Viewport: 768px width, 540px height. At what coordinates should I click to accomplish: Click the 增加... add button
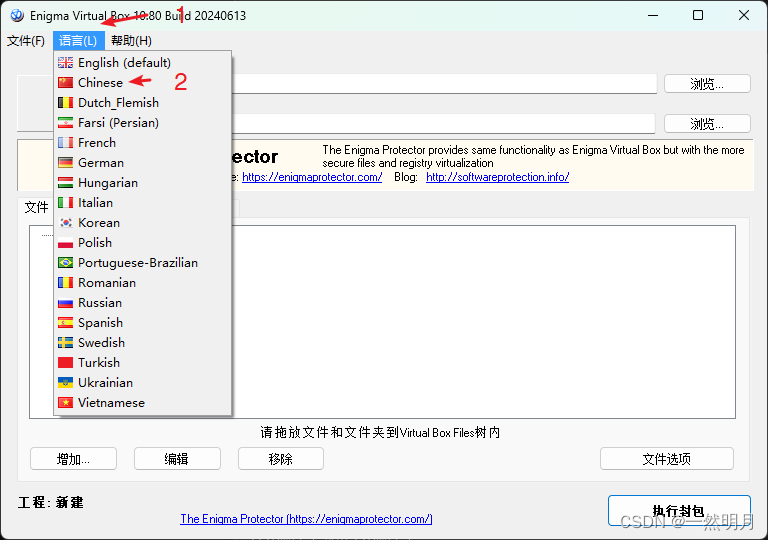tap(73, 459)
